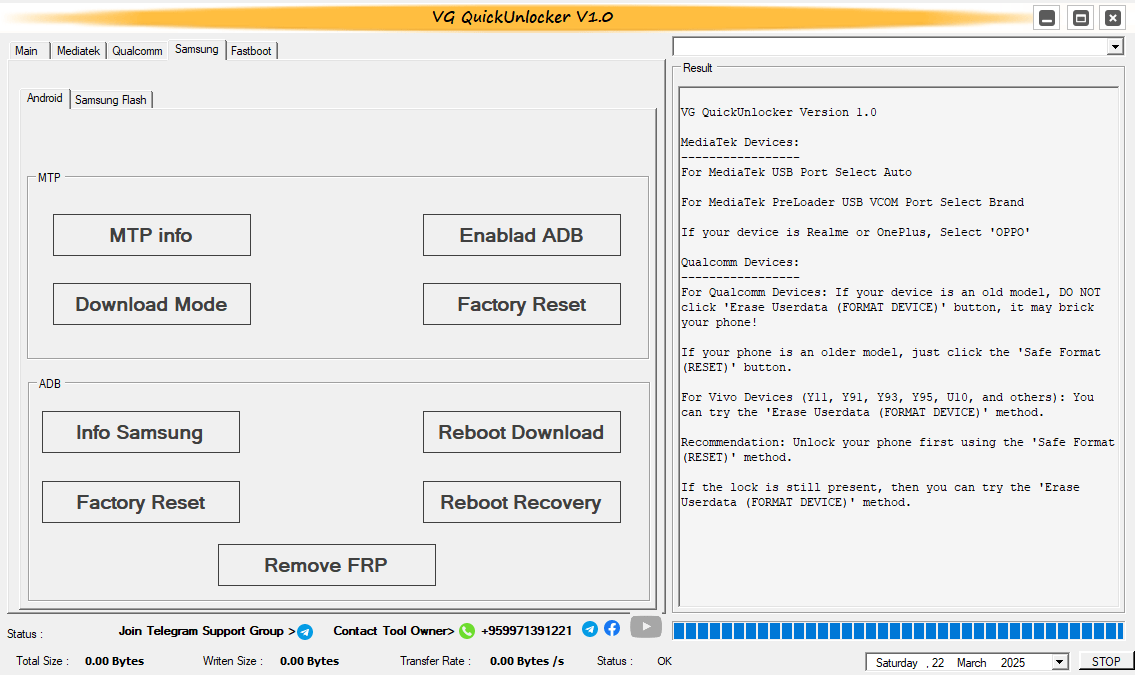Click the window restore icon beside close
The image size is (1135, 675).
coord(1080,17)
